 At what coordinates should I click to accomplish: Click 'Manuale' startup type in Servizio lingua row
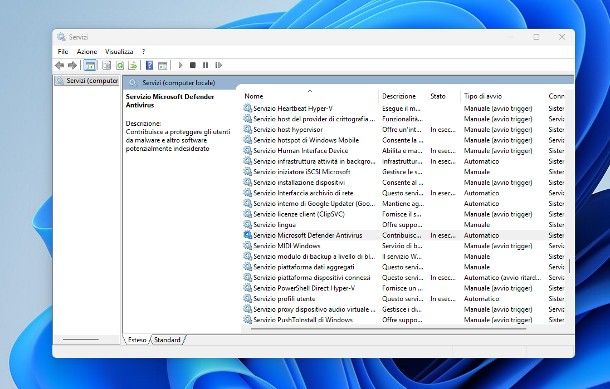point(477,224)
